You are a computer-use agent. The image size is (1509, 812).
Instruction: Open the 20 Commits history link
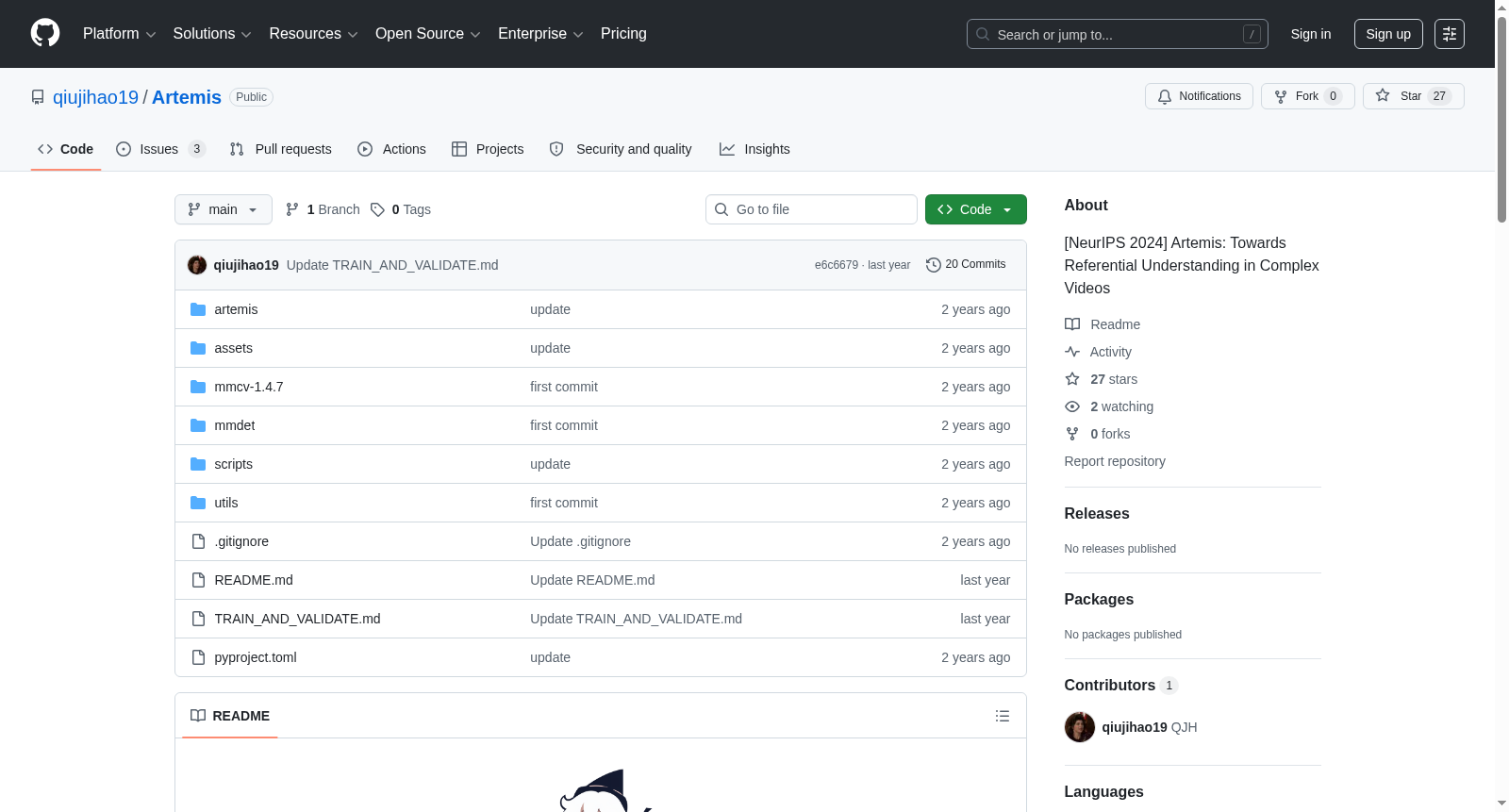click(x=966, y=265)
